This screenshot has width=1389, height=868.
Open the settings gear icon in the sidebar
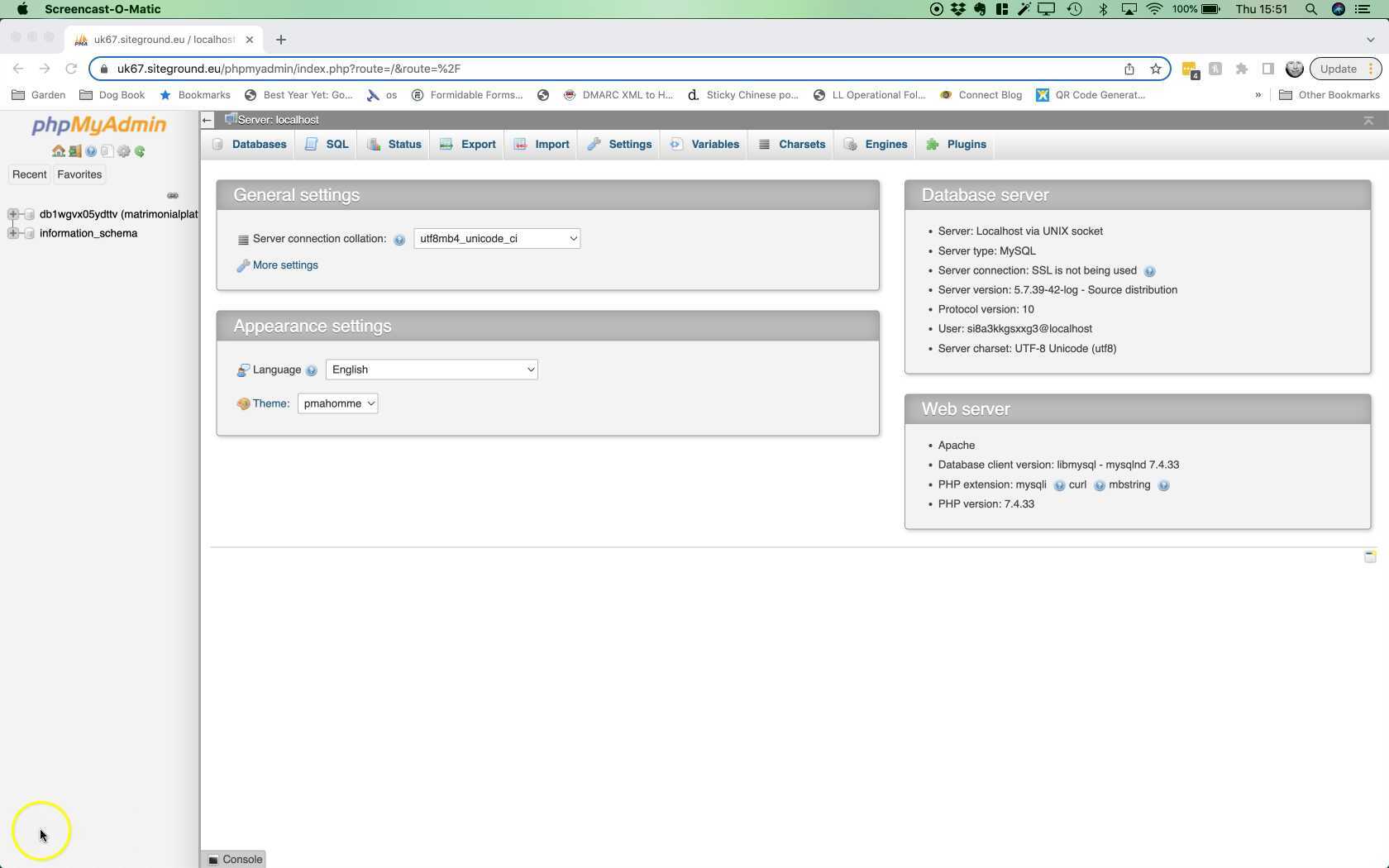[124, 151]
